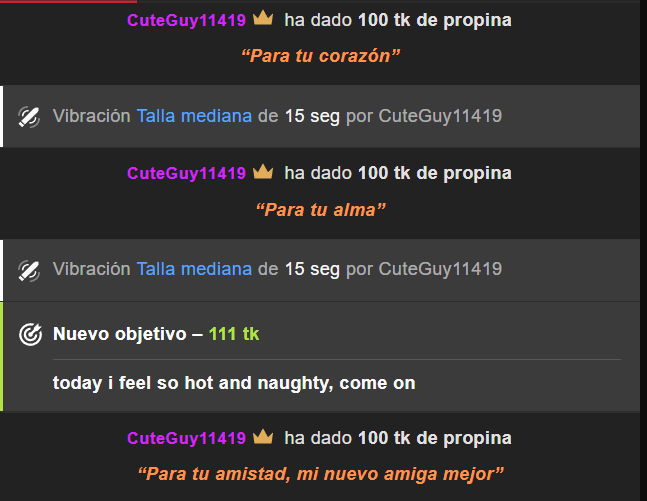Screen dimensions: 647x501
Task: Click vibration toy icon following the 'Para tu corazón' tip
Action: pyautogui.click(x=29, y=117)
